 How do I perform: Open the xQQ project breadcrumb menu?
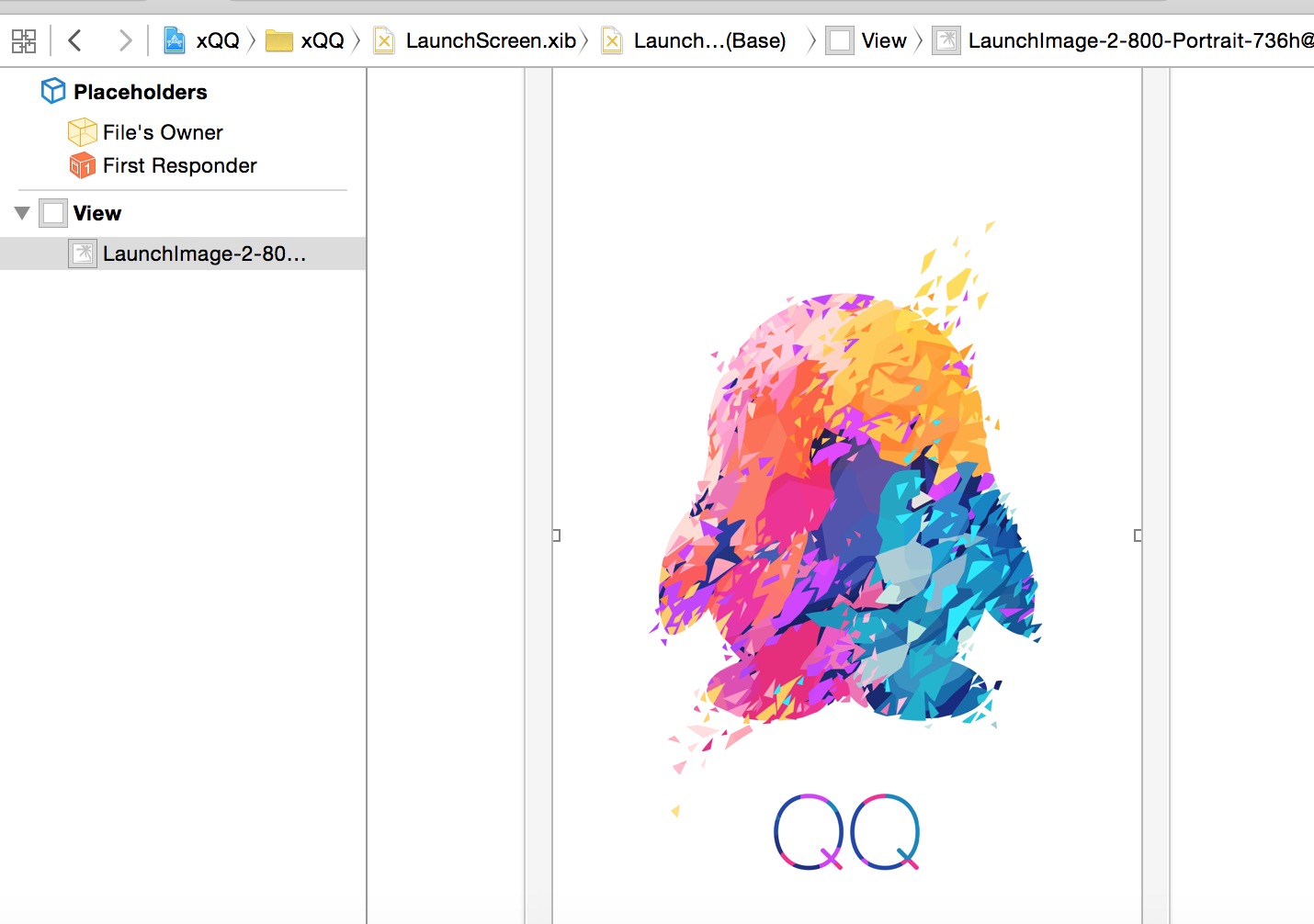tap(218, 40)
